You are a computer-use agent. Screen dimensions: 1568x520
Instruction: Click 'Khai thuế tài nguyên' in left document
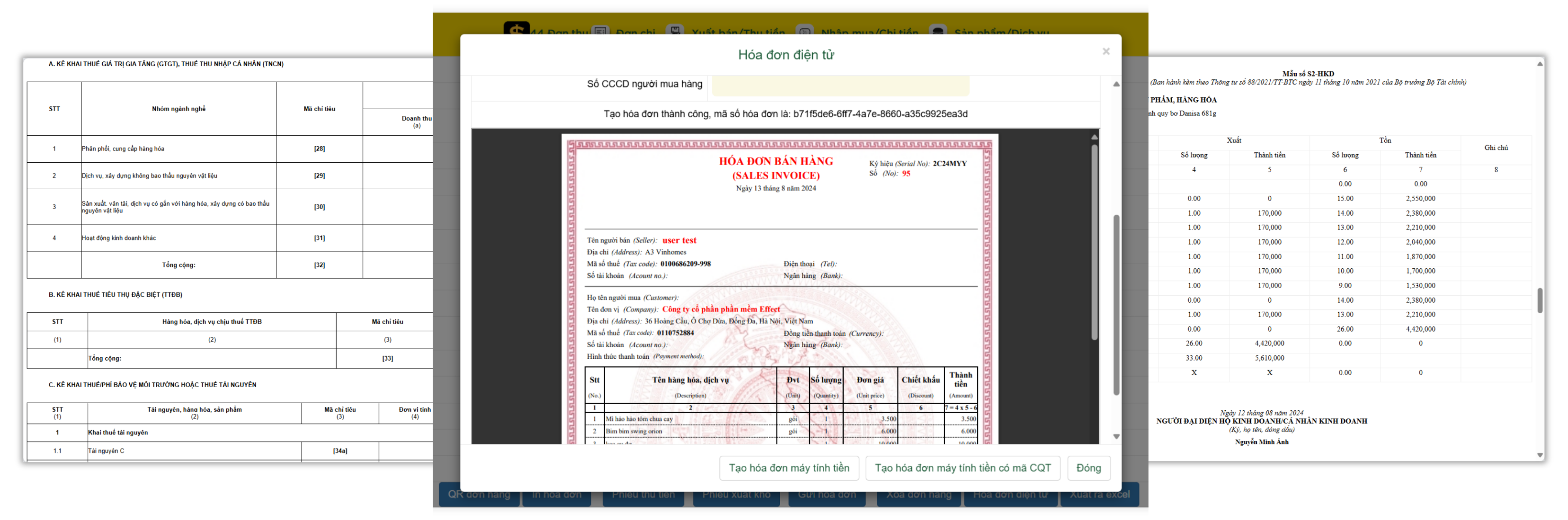click(x=118, y=433)
